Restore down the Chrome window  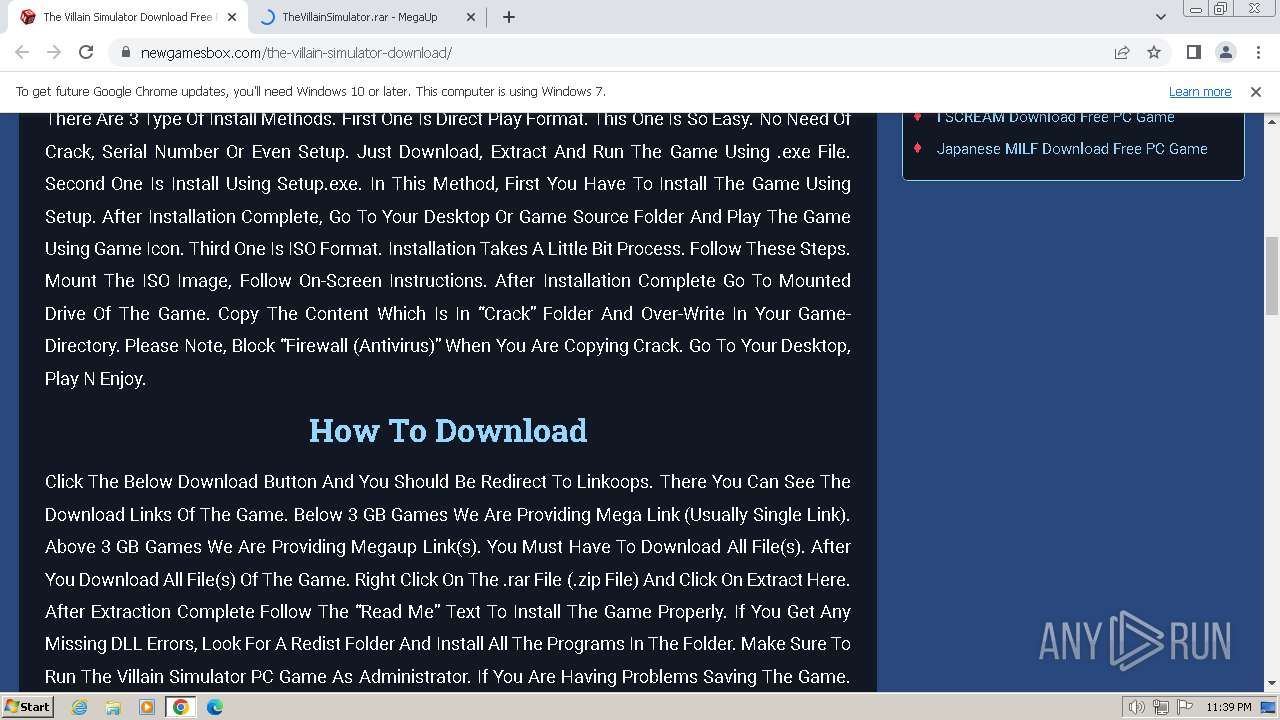coord(1220,9)
